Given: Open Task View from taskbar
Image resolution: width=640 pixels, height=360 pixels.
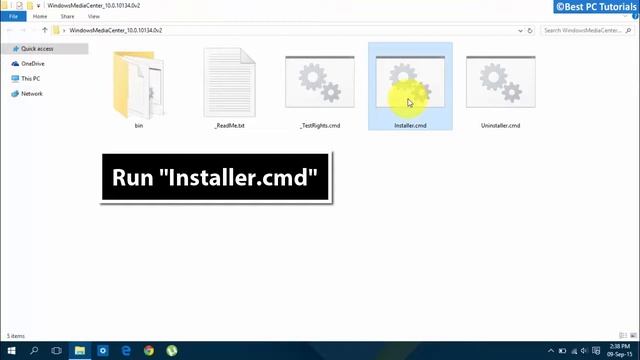Looking at the screenshot, I should 57,351.
